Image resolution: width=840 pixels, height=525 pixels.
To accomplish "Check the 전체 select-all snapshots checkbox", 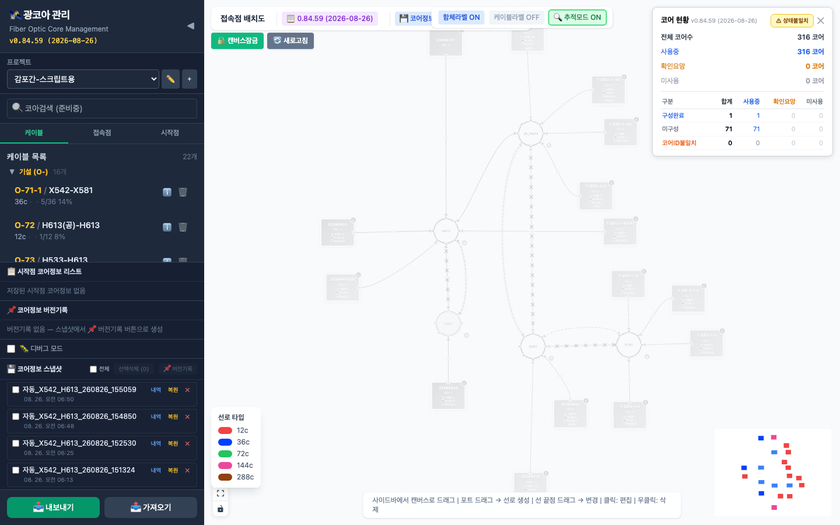I will coord(93,369).
